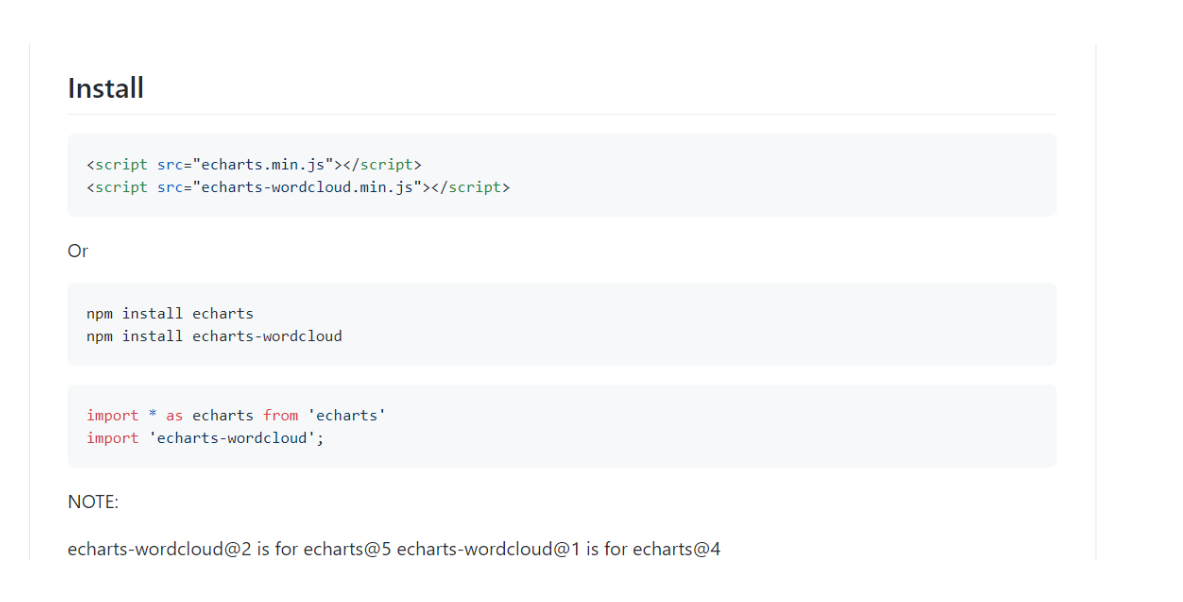
Task: Click the 'Or' text between code blocks
Action: (x=77, y=251)
